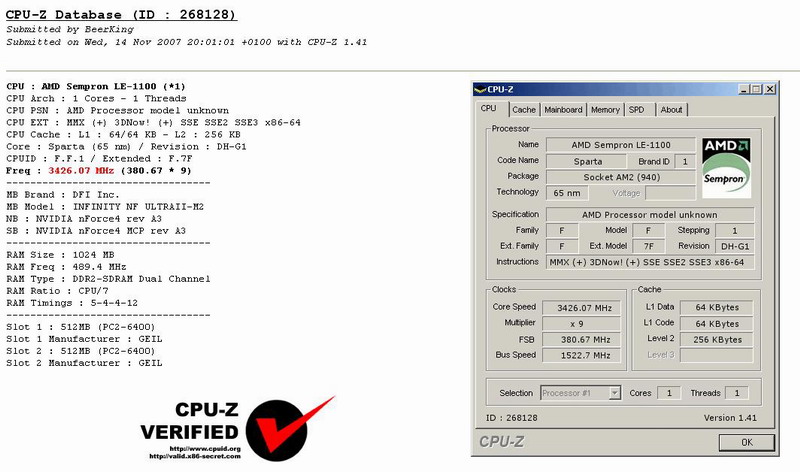Click the L1 Data cache value field
The height and width of the screenshot is (472, 800).
pyautogui.click(x=717, y=307)
